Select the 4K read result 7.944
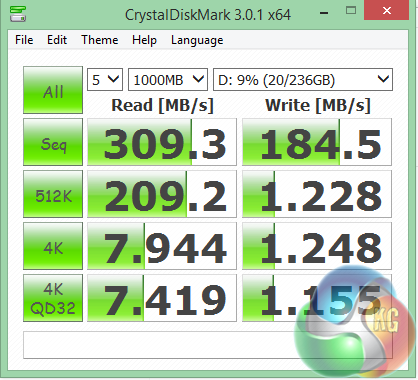This screenshot has height=380, width=418. [x=162, y=246]
